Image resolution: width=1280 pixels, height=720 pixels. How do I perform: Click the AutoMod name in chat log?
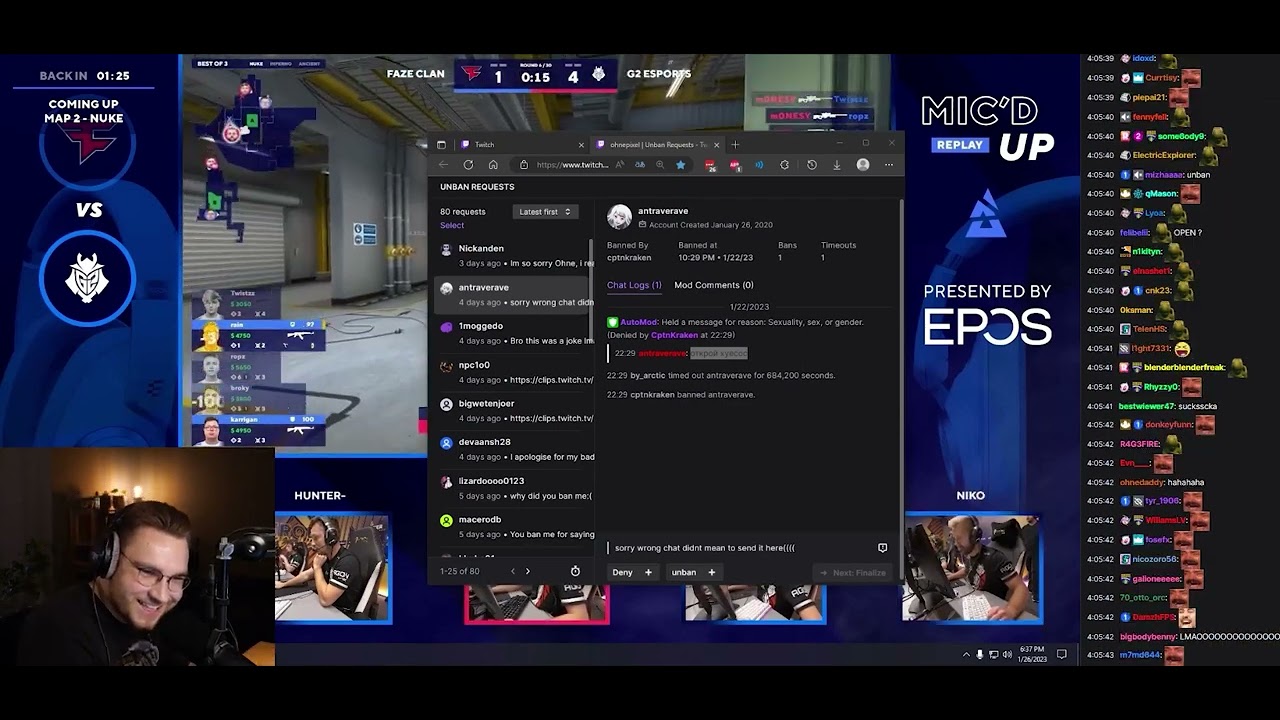click(639, 322)
